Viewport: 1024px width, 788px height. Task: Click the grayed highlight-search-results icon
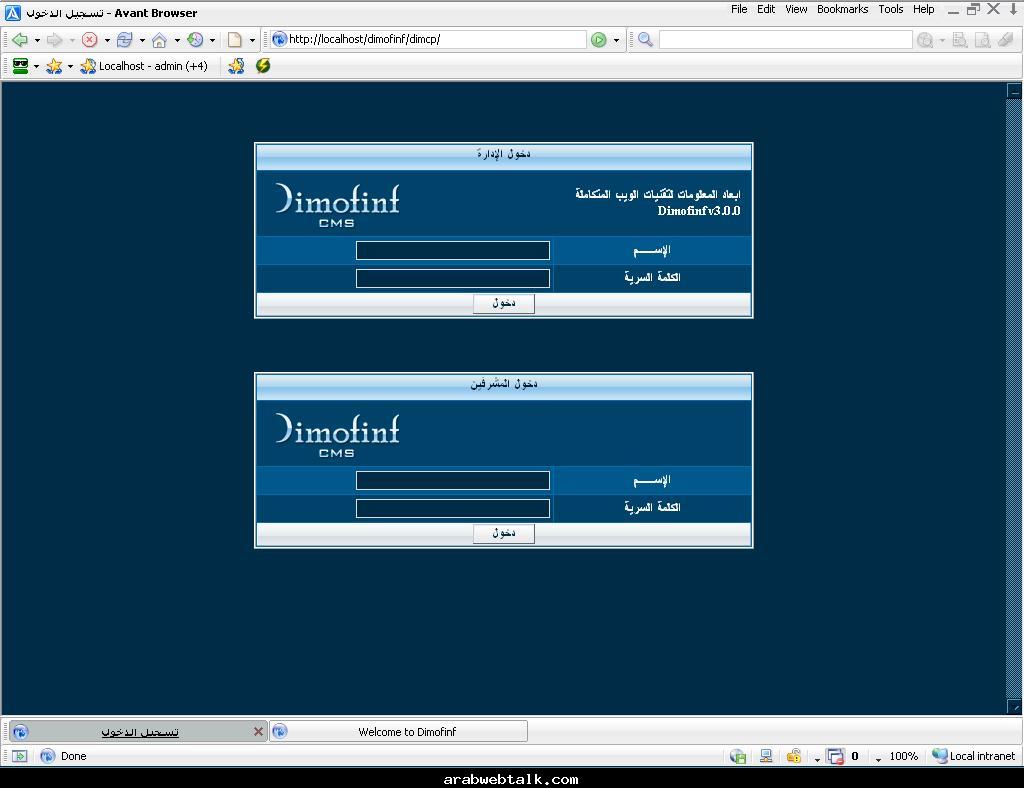(x=982, y=40)
